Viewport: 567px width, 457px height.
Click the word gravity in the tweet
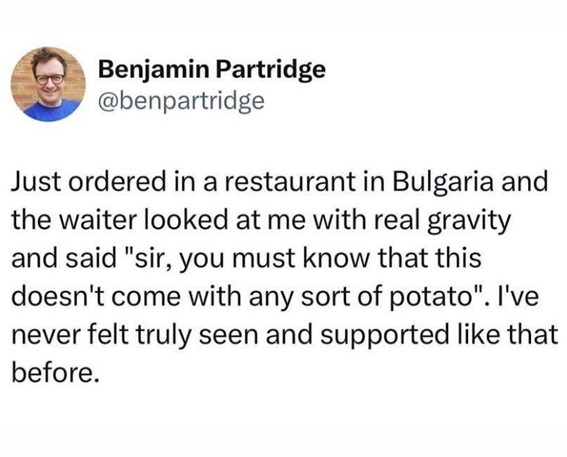(469, 221)
